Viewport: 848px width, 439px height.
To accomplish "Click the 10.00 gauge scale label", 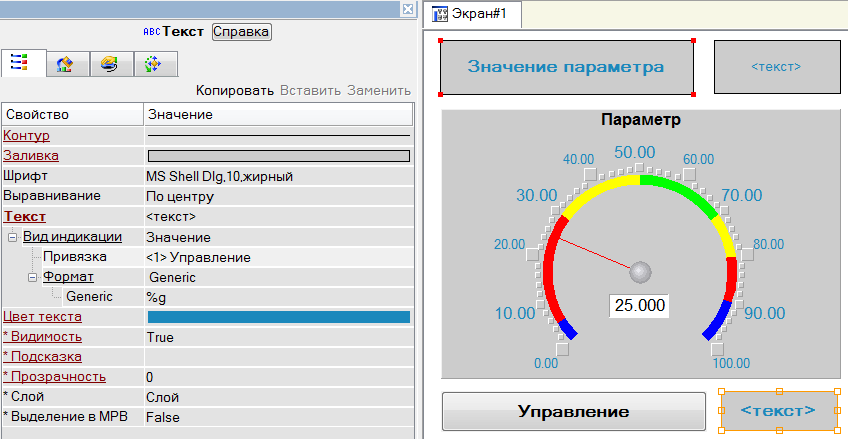I will coord(515,314).
